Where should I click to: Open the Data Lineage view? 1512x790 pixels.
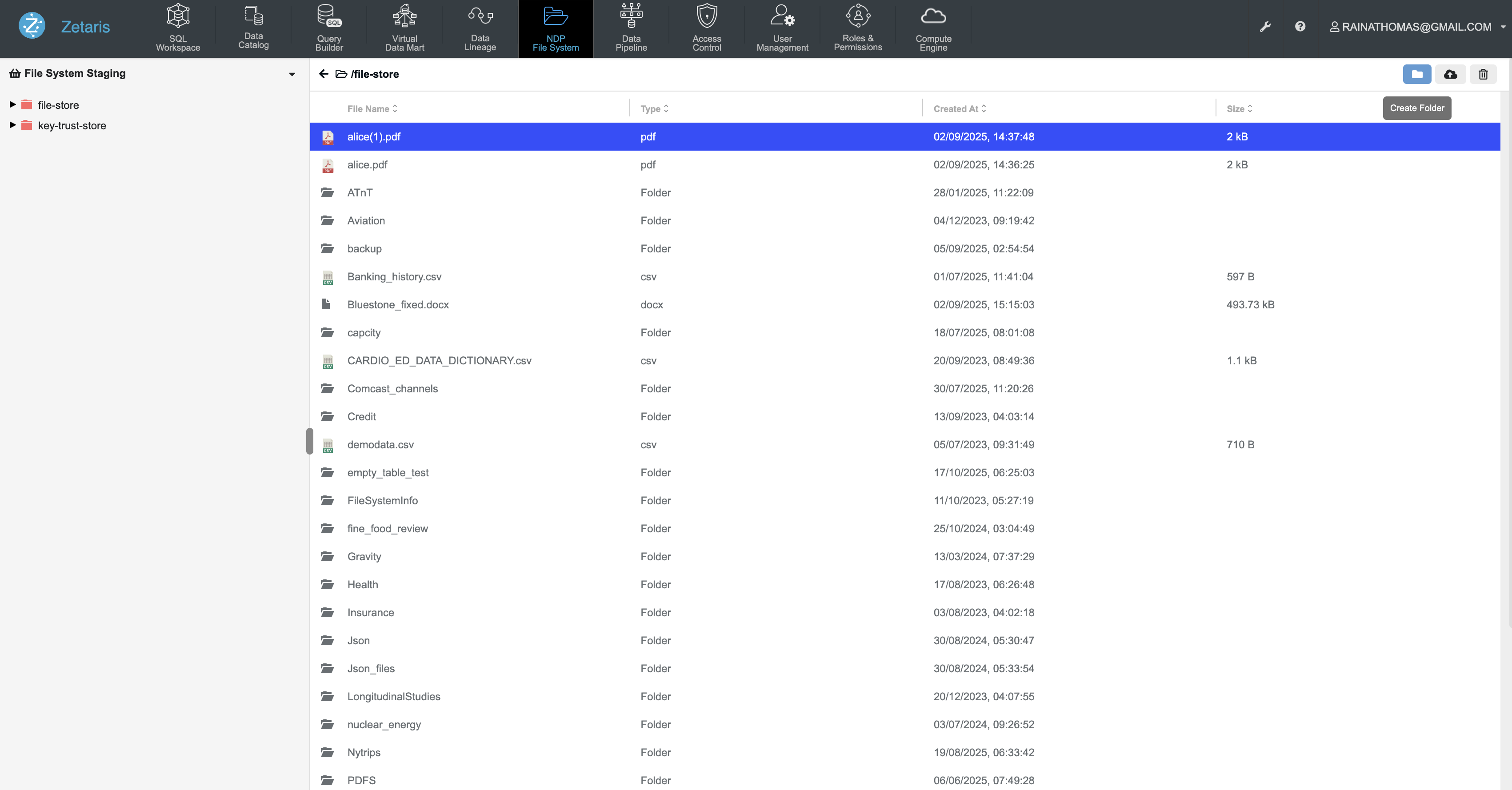click(480, 28)
